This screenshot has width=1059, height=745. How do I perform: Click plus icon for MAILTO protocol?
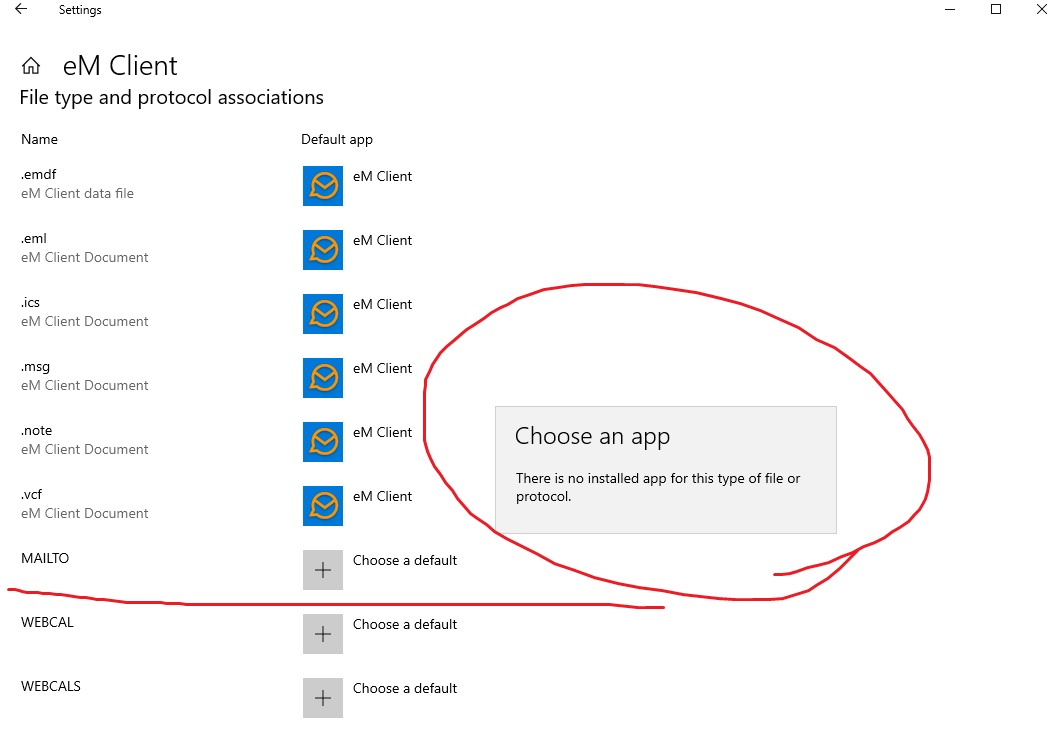click(x=323, y=570)
